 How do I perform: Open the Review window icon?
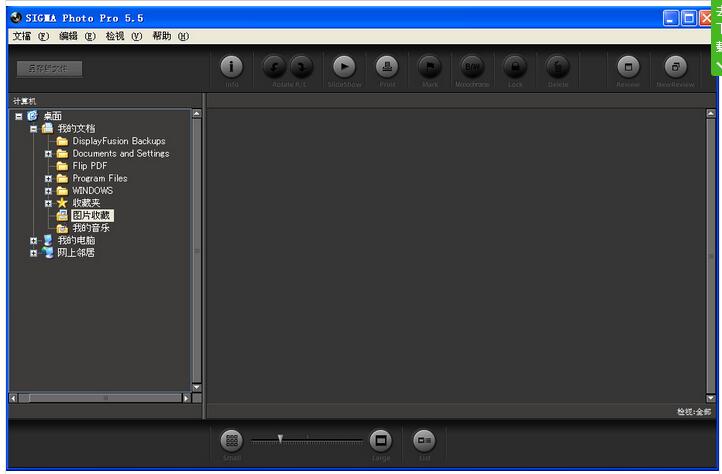(628, 67)
